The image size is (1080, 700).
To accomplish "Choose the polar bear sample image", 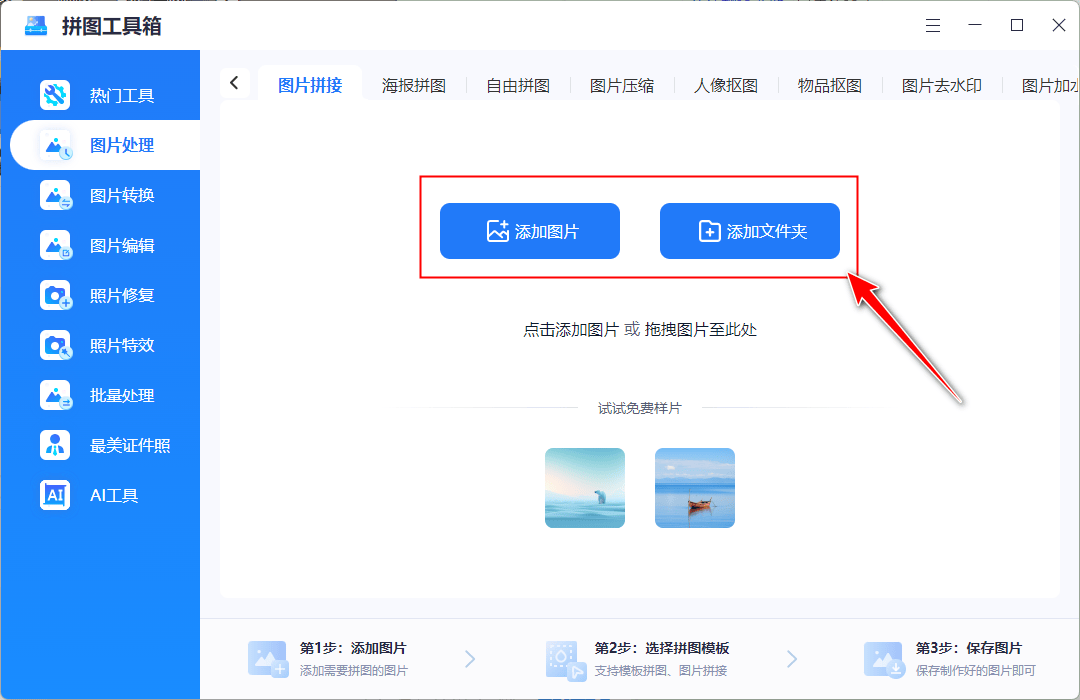I will coord(585,488).
